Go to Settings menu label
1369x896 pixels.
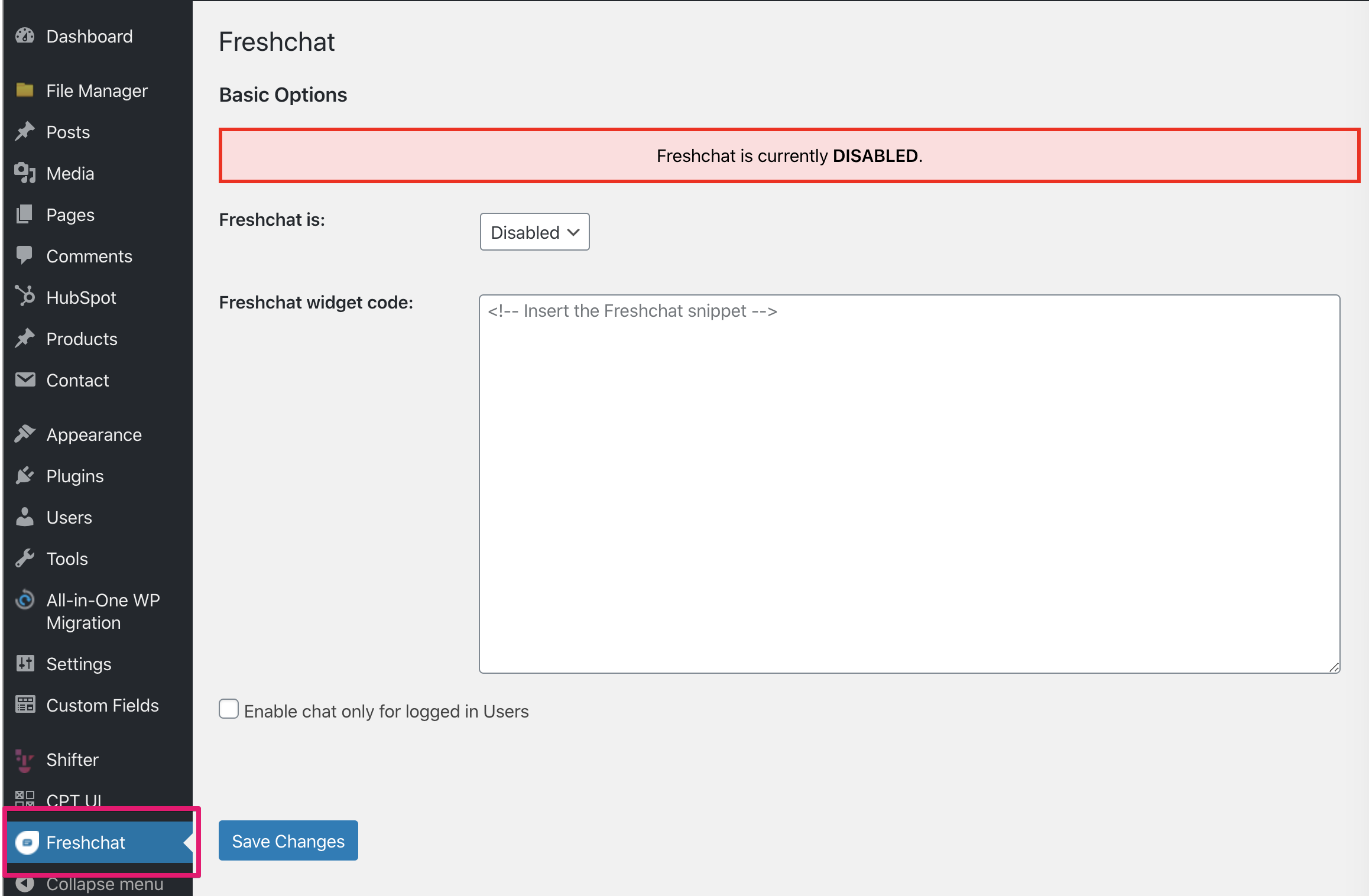click(x=79, y=664)
